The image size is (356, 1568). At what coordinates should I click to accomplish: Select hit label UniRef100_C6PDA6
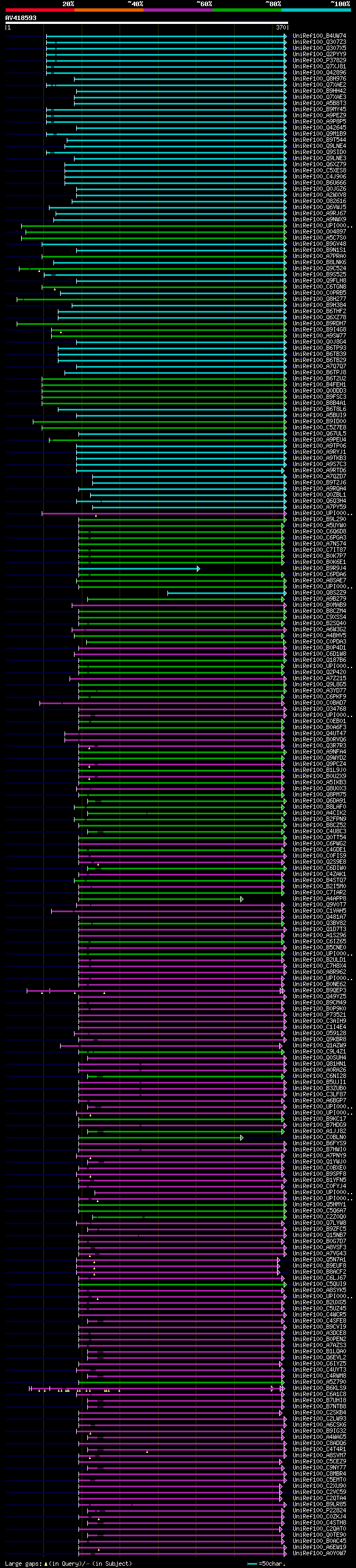tap(319, 575)
